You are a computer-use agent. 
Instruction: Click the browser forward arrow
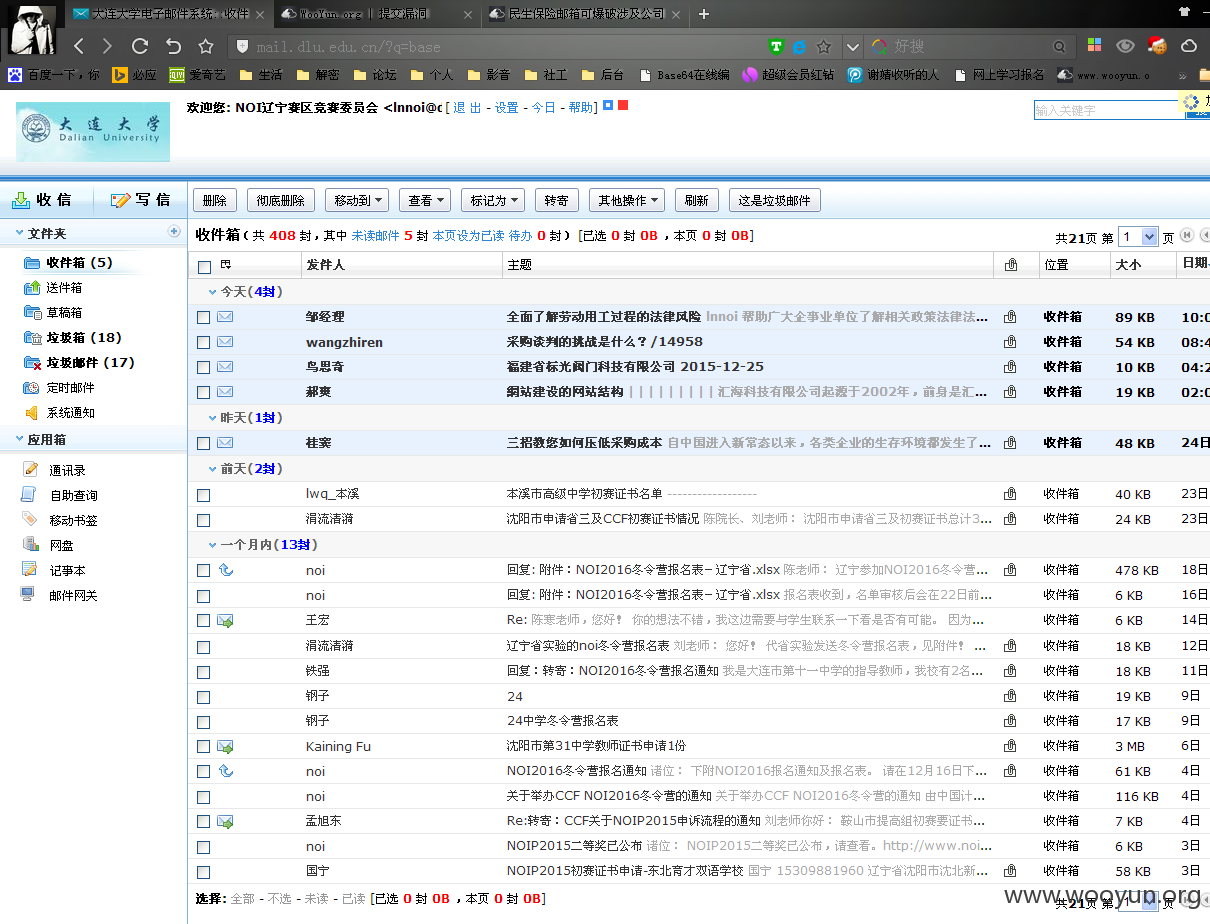(x=108, y=46)
